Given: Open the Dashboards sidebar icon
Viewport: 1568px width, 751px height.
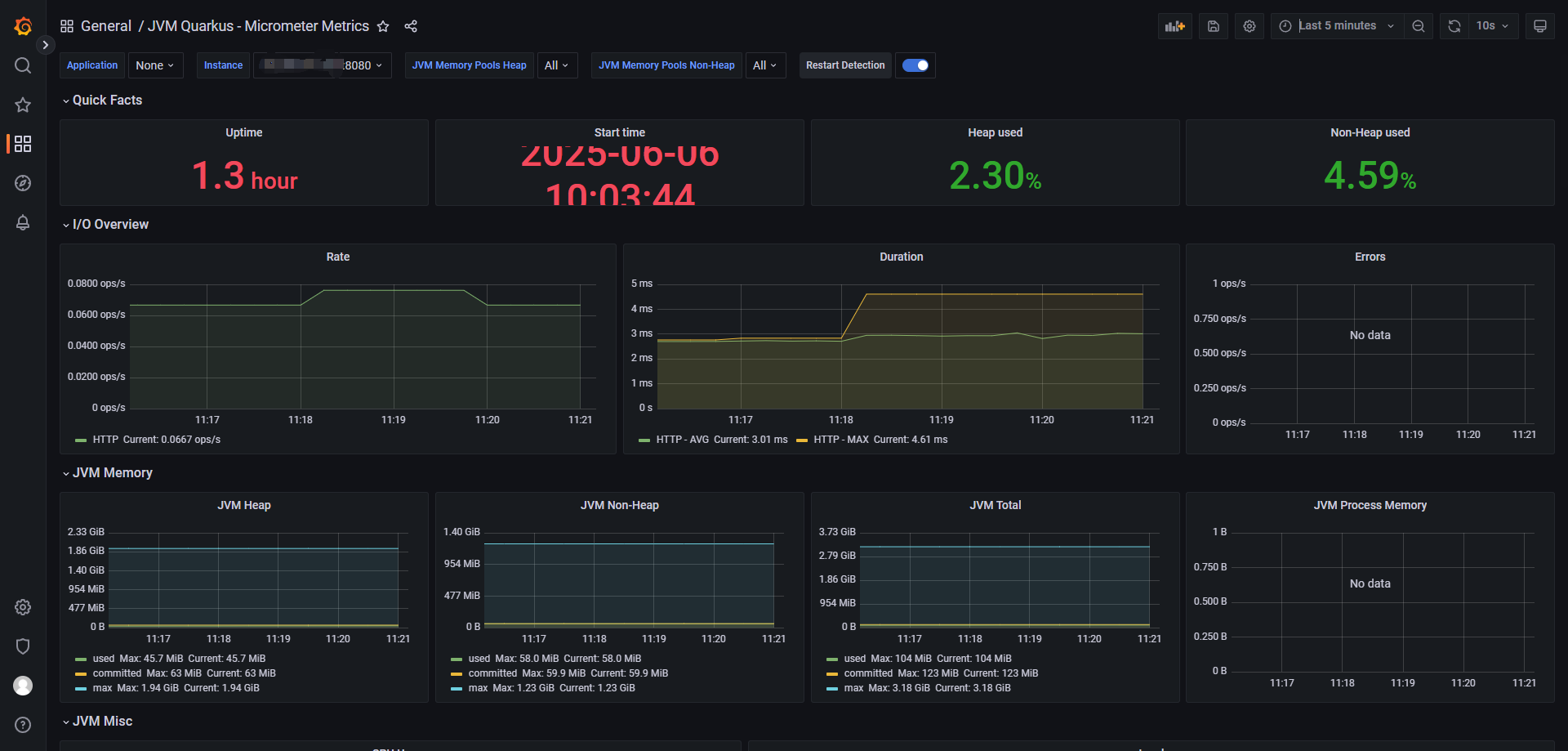Looking at the screenshot, I should pos(23,144).
